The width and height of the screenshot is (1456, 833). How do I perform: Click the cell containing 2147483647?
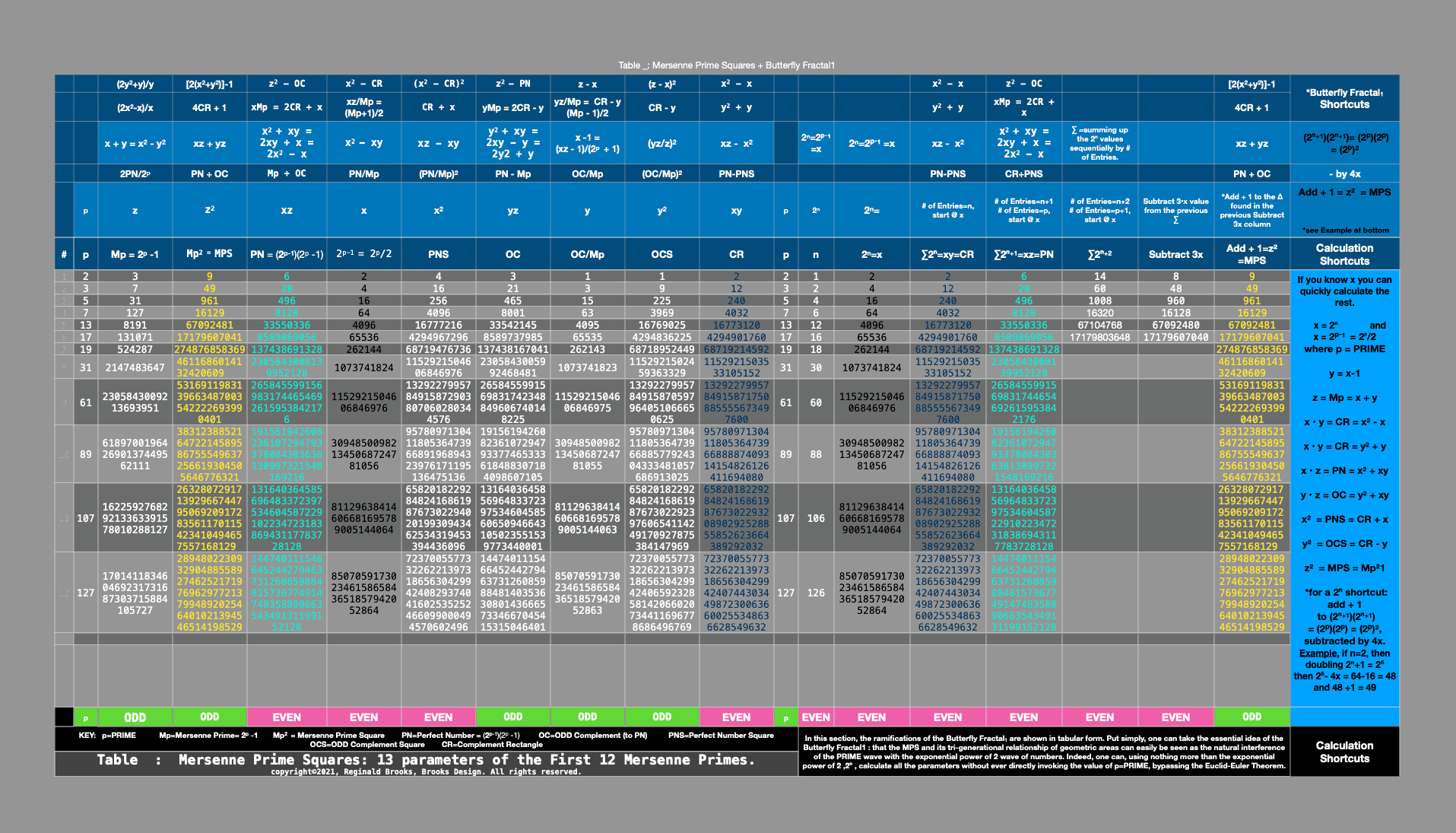tap(135, 367)
